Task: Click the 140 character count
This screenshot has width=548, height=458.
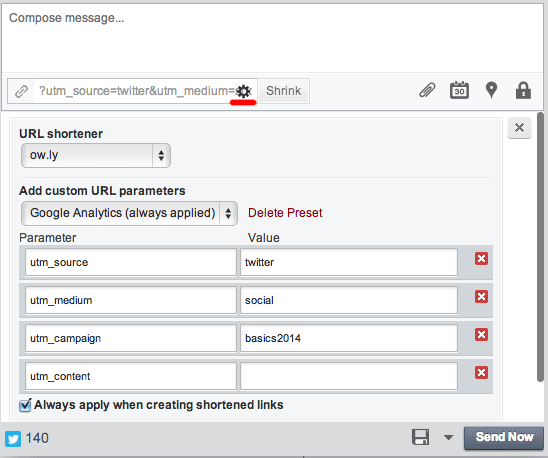Action: point(37,438)
